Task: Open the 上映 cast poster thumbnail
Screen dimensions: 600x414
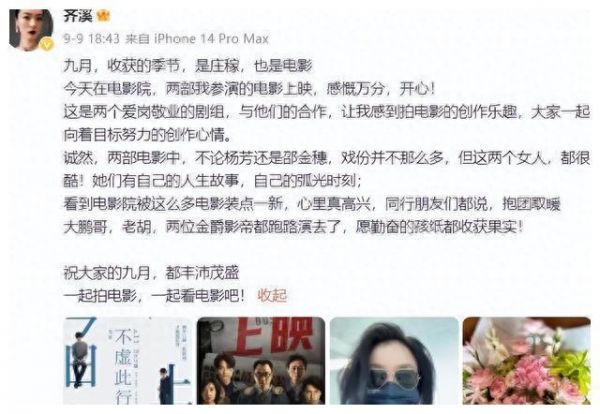Action: [x=261, y=360]
